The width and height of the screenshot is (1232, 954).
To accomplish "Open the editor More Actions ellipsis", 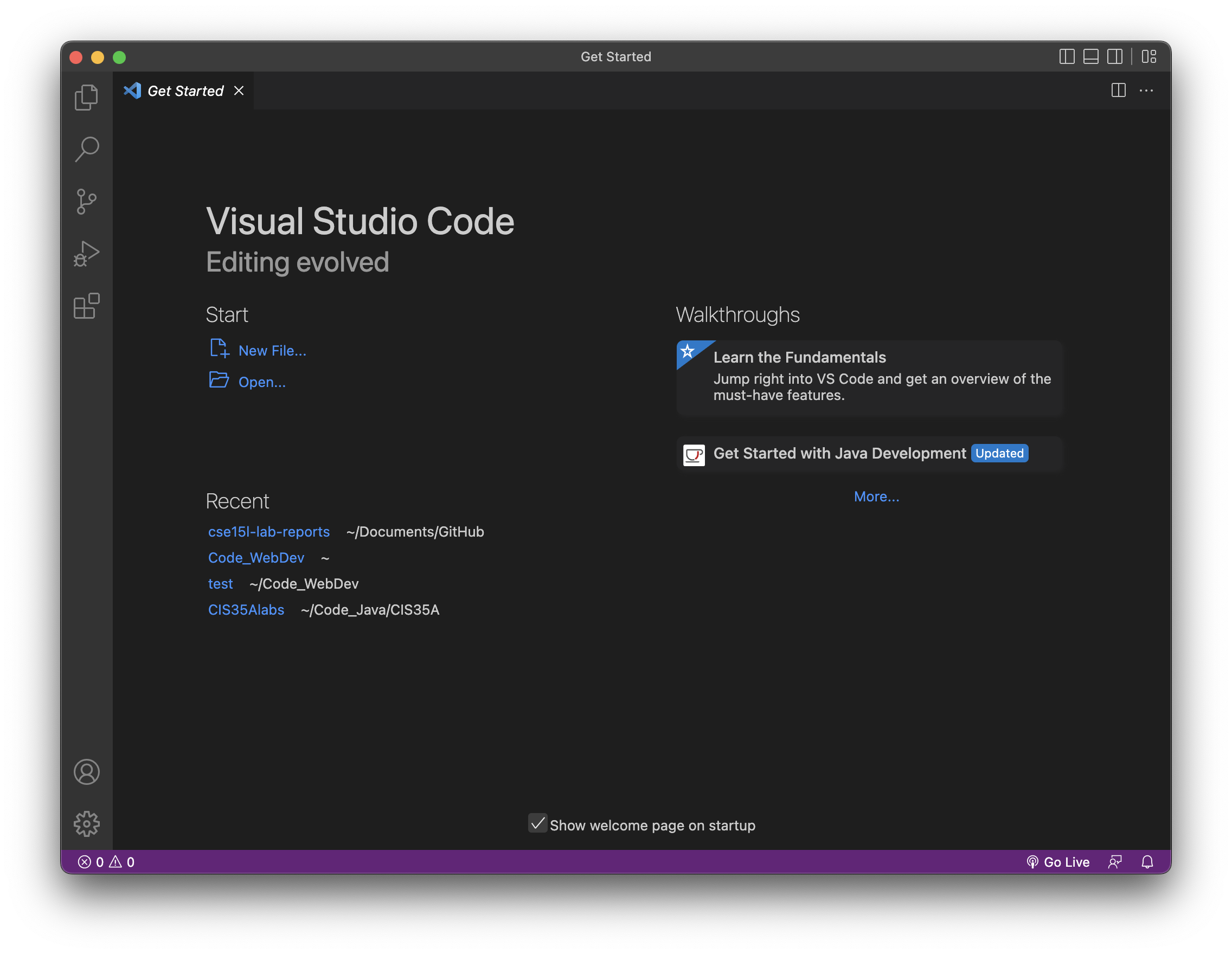I will coord(1146,90).
